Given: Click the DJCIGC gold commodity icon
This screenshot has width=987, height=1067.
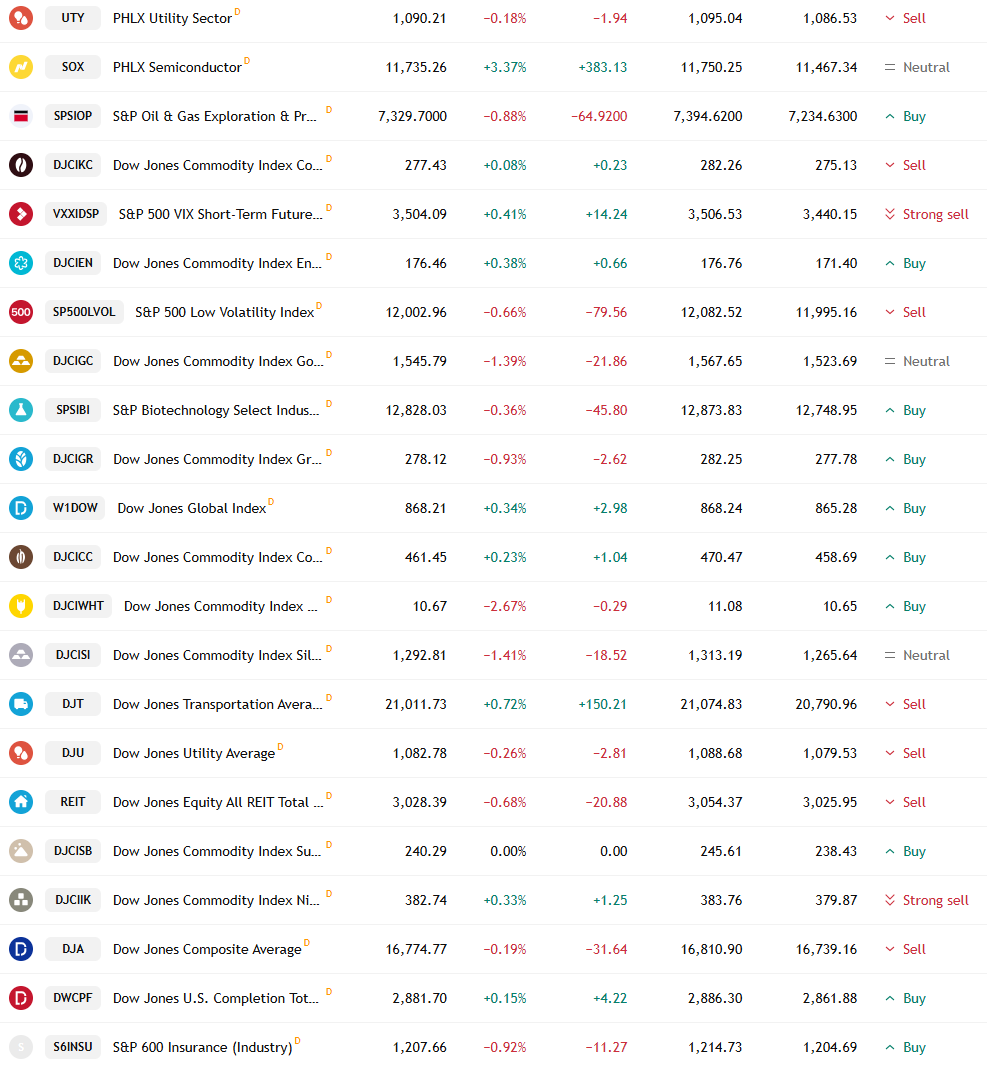Looking at the screenshot, I should 21,361.
